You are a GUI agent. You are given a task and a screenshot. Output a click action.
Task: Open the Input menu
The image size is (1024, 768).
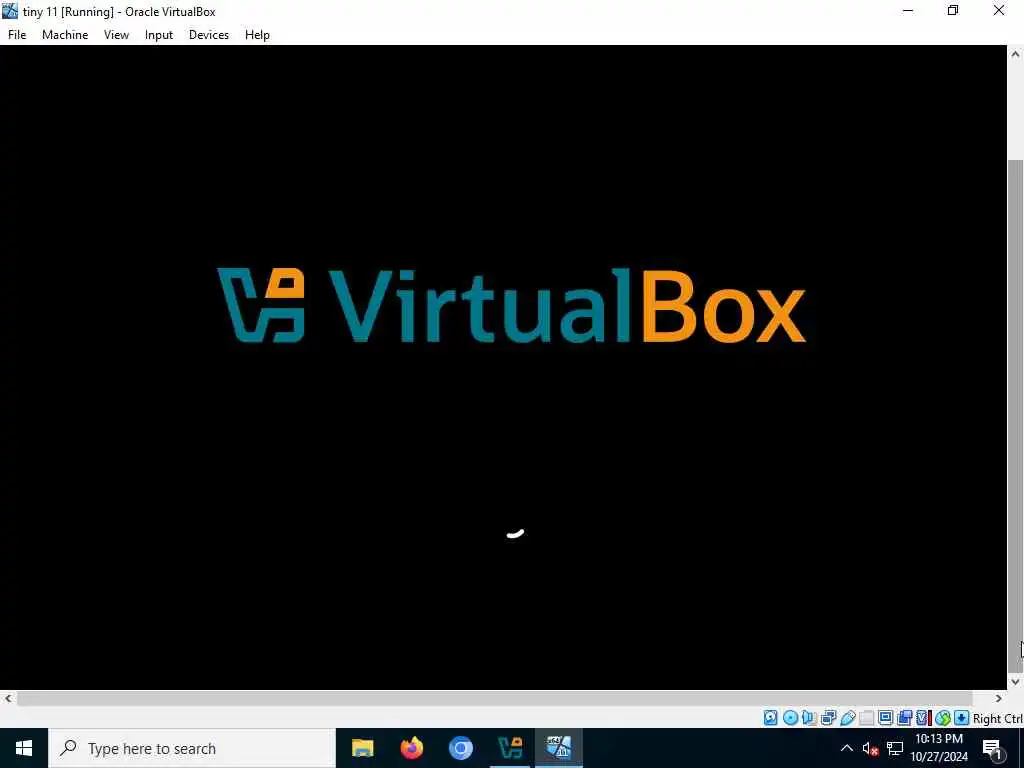(159, 35)
